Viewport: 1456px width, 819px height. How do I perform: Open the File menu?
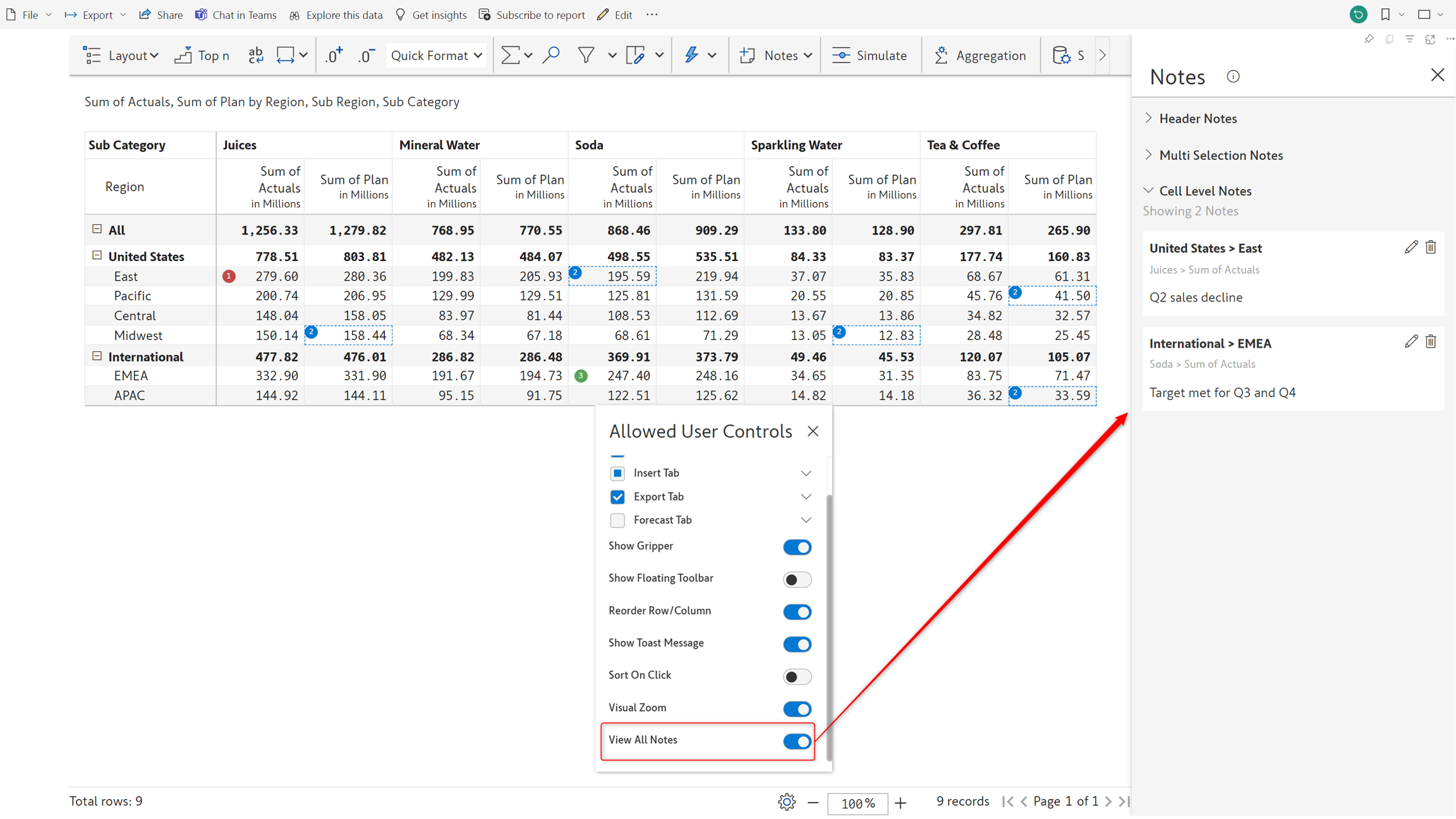(x=29, y=15)
